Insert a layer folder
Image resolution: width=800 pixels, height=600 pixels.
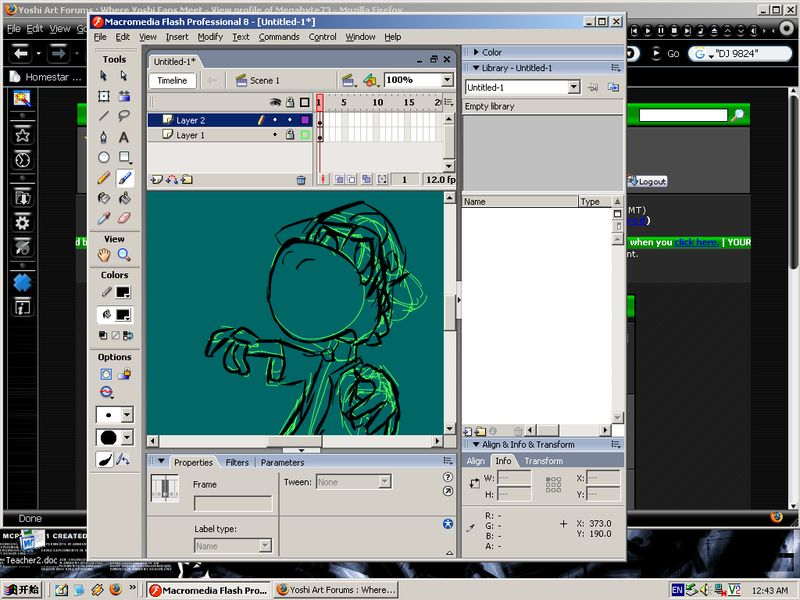(187, 180)
